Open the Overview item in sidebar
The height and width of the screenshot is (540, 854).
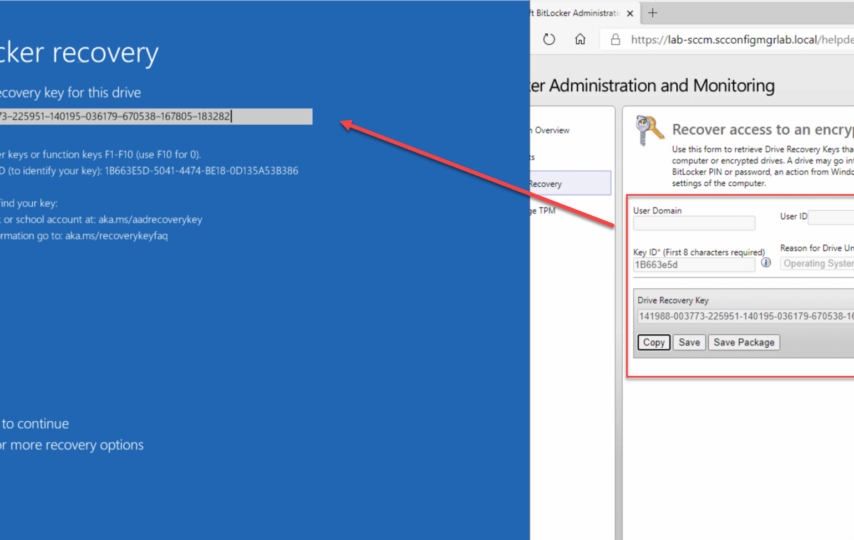(551, 130)
